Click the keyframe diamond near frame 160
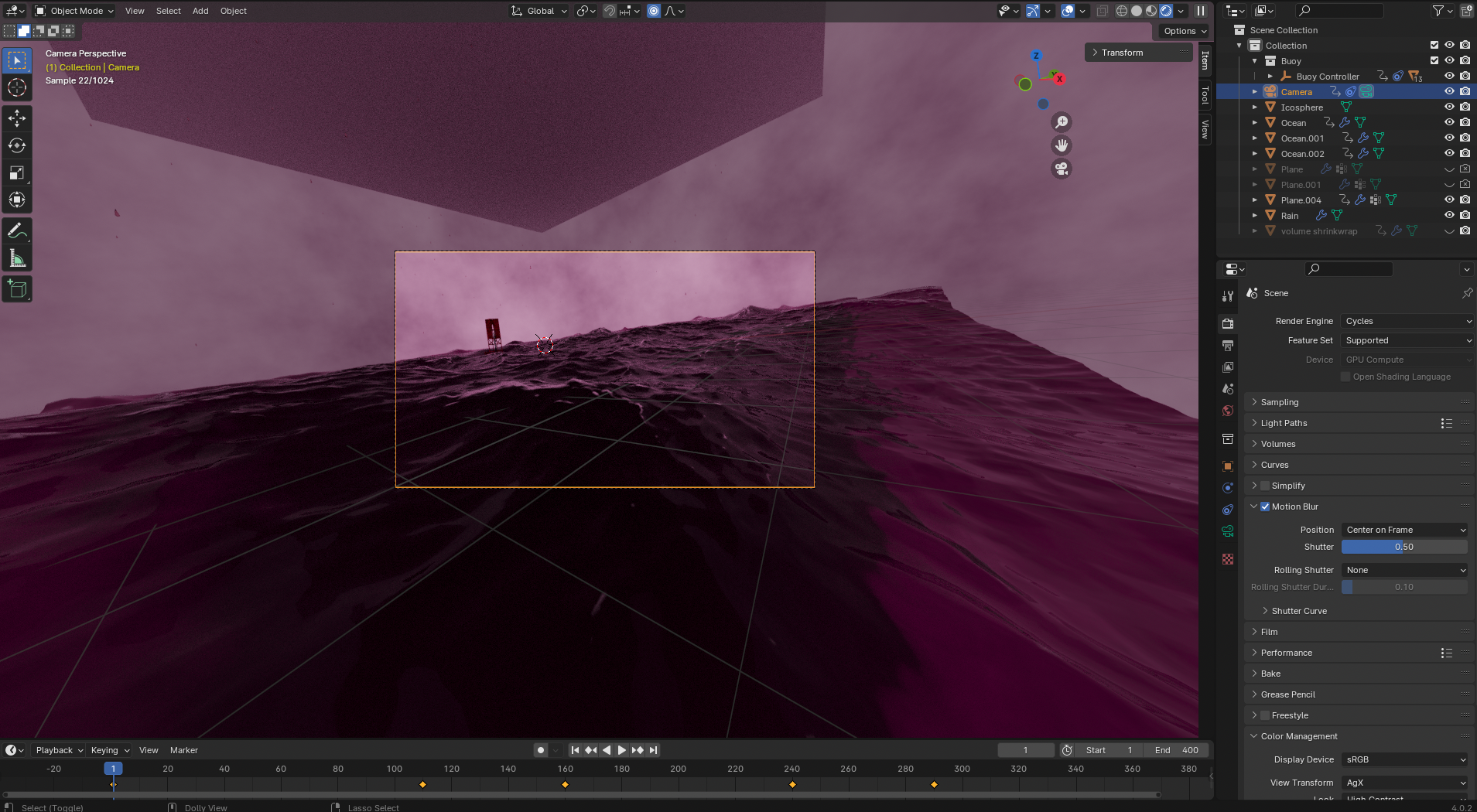Screen dimensions: 1477x812 pyautogui.click(x=565, y=784)
